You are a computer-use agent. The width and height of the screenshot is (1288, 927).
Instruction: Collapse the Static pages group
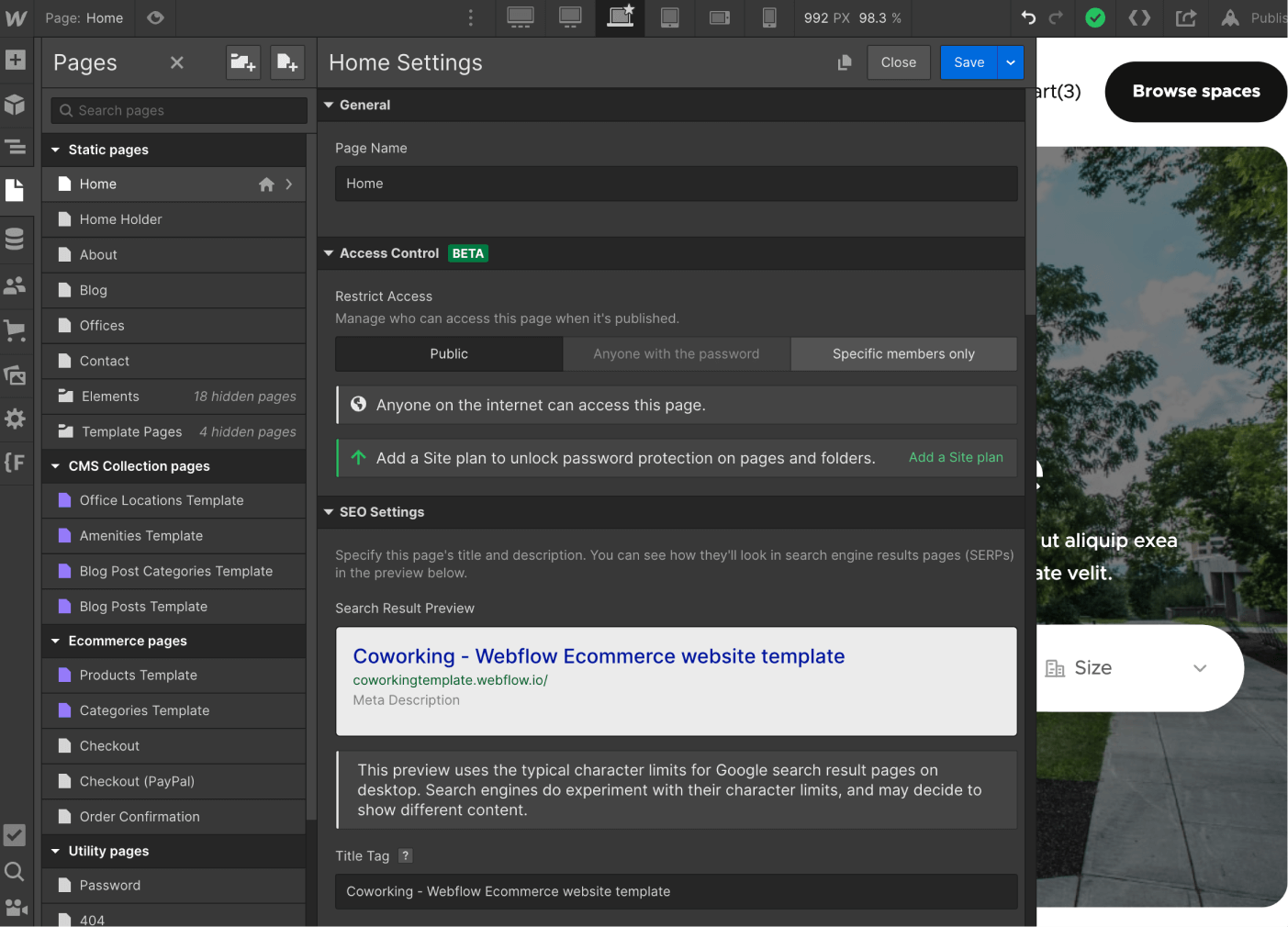pyautogui.click(x=56, y=150)
